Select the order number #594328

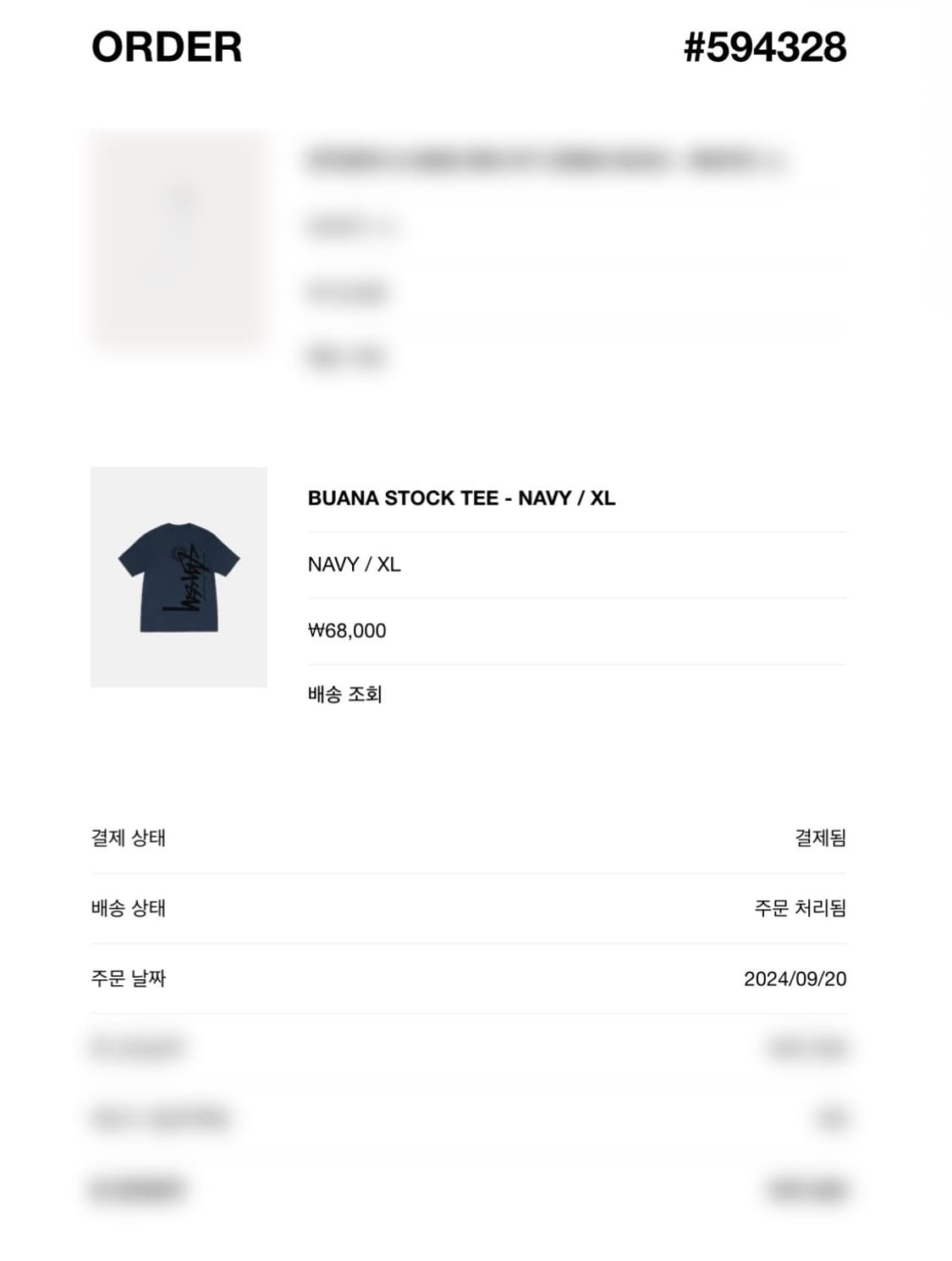click(x=765, y=47)
